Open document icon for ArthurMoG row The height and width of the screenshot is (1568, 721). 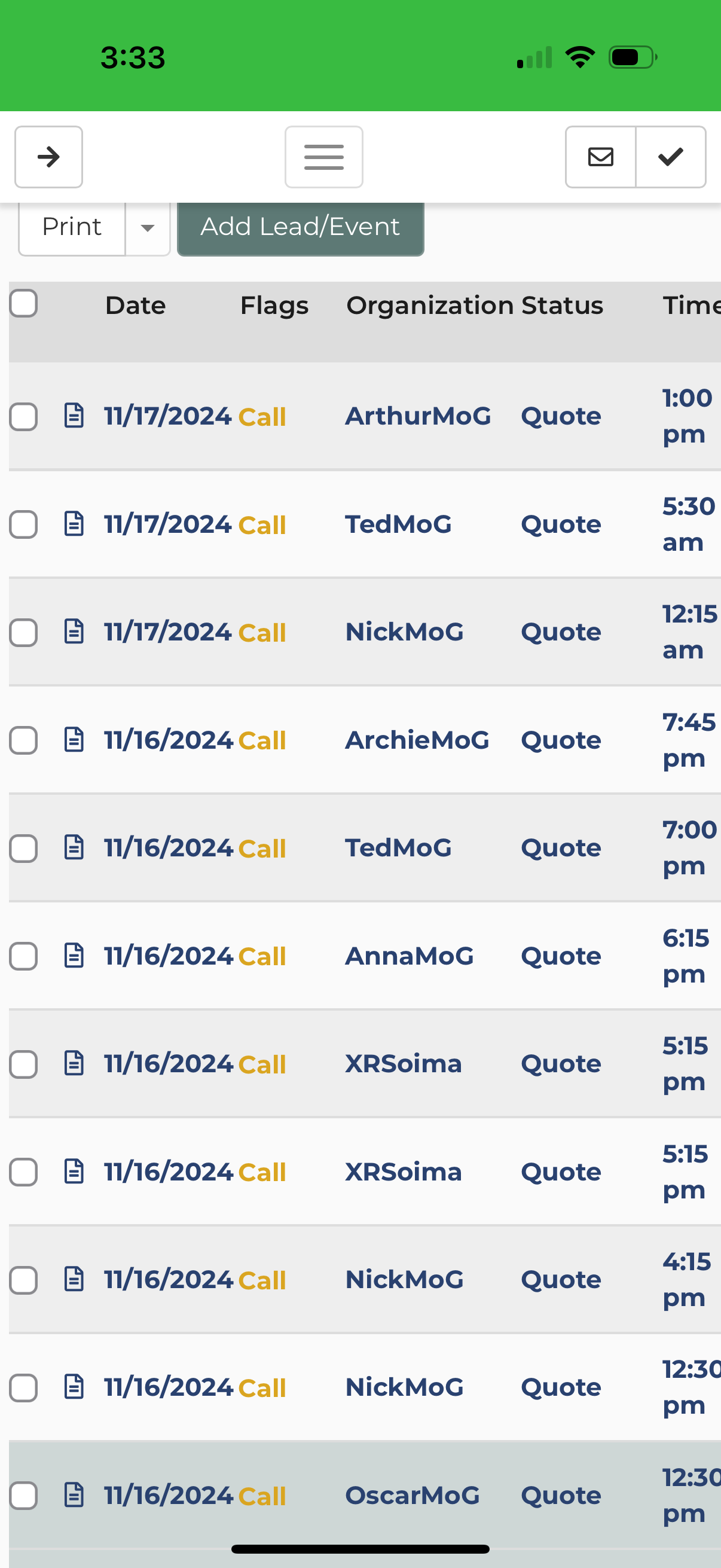[74, 416]
